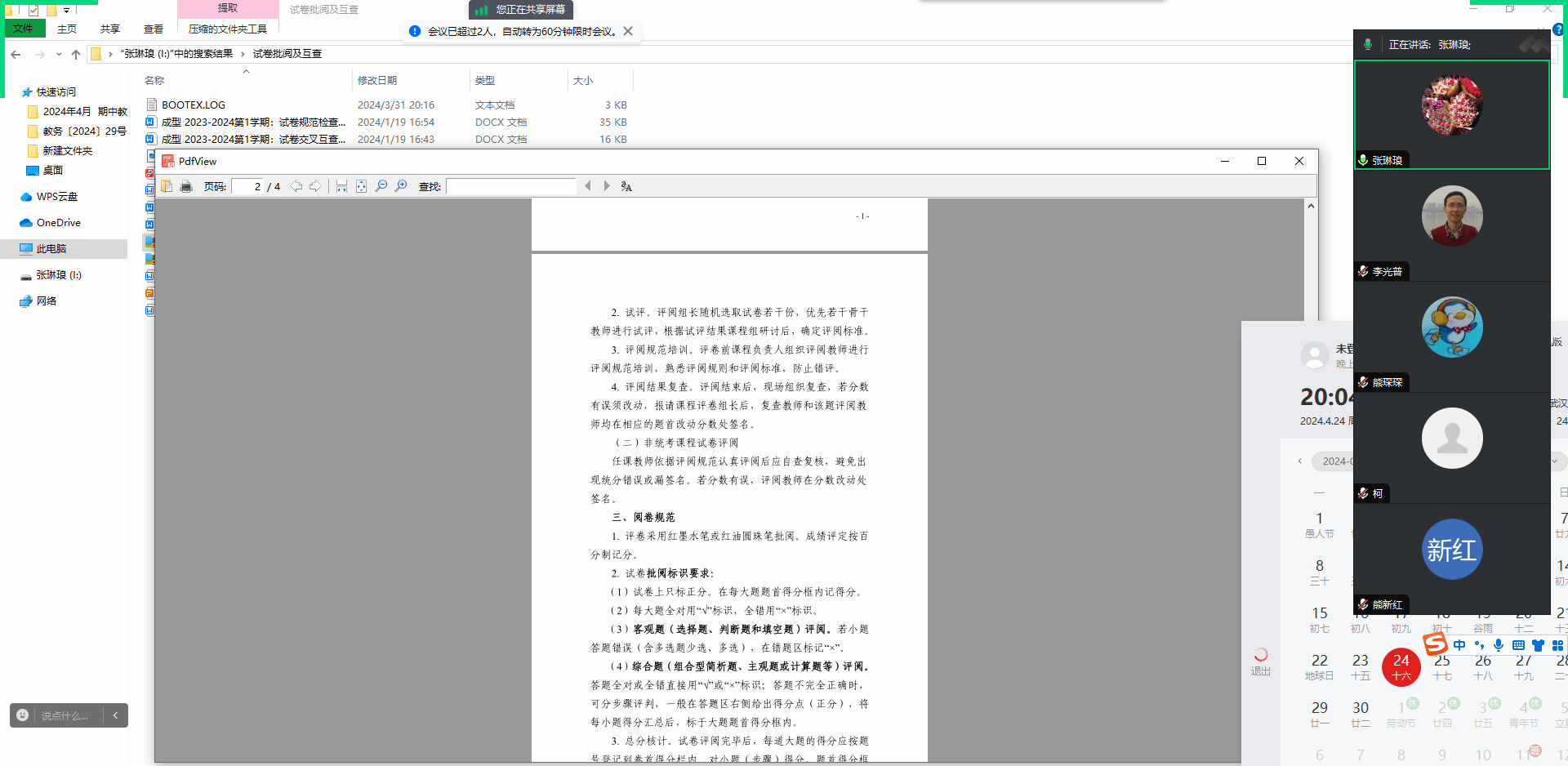Click the print icon in PdfView toolbar
The height and width of the screenshot is (766, 1568).
186,186
